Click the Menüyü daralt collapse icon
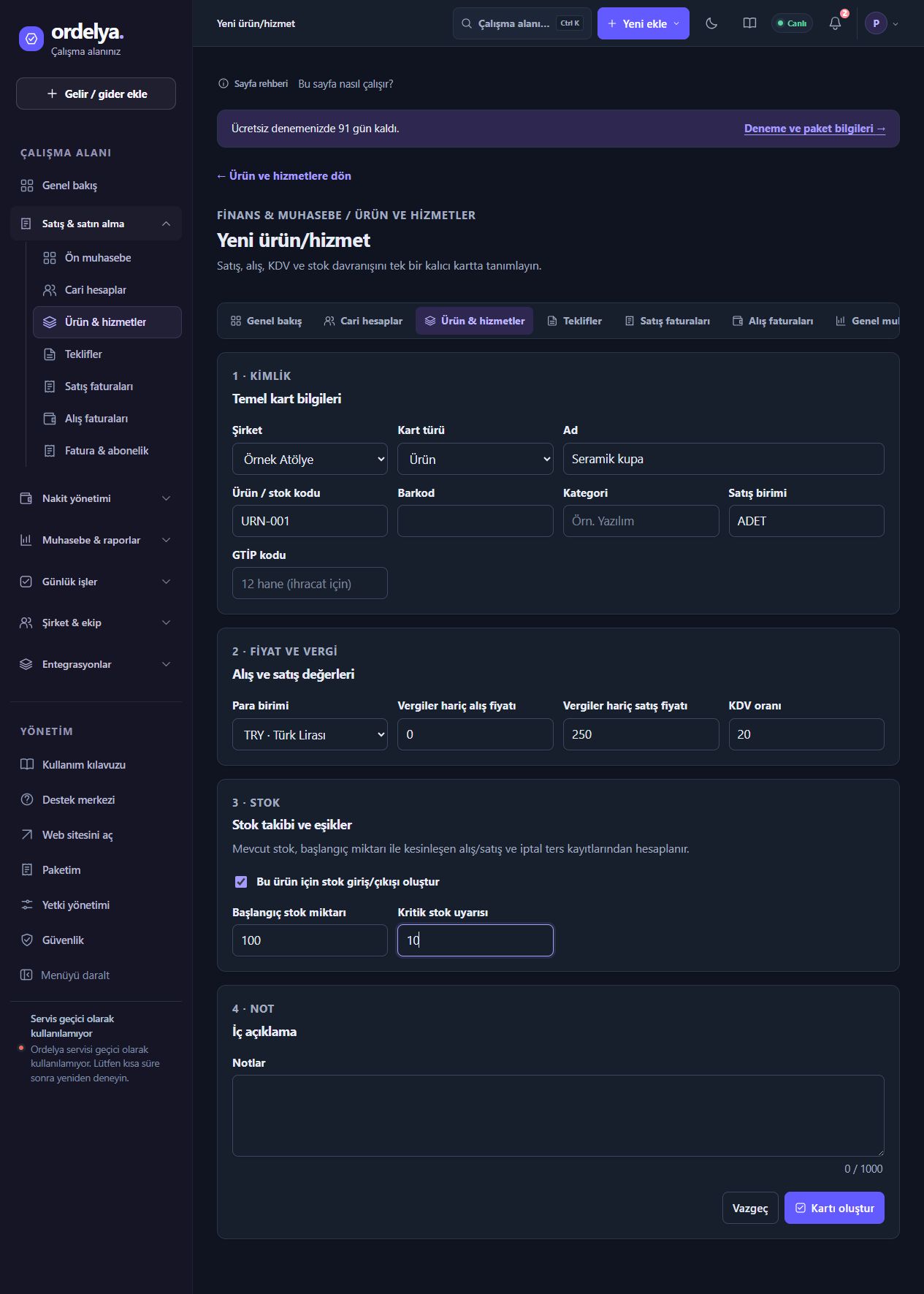 point(26,975)
